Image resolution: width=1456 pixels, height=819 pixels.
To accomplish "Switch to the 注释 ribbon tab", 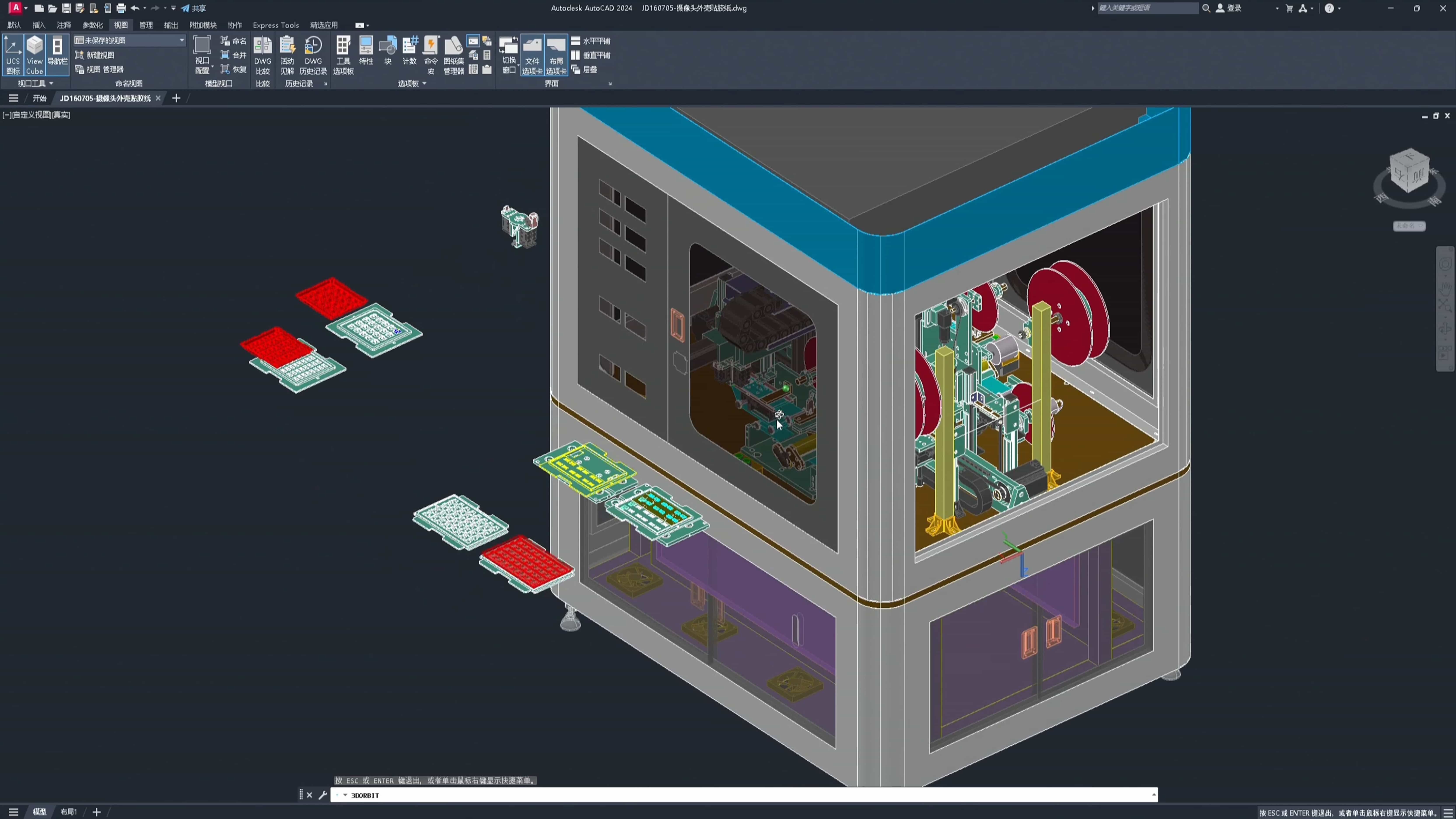I will point(64,25).
